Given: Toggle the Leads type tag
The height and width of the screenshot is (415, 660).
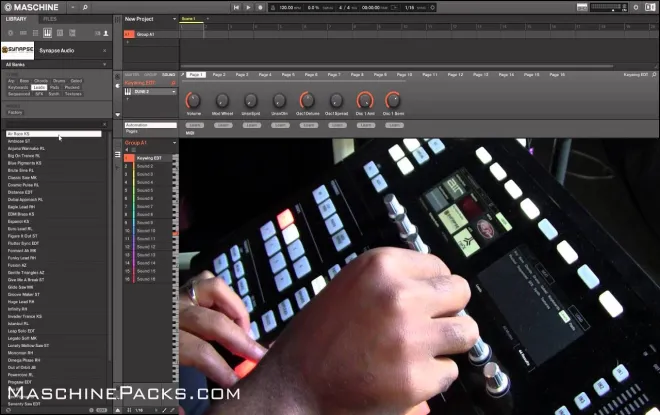Looking at the screenshot, I should click(39, 88).
